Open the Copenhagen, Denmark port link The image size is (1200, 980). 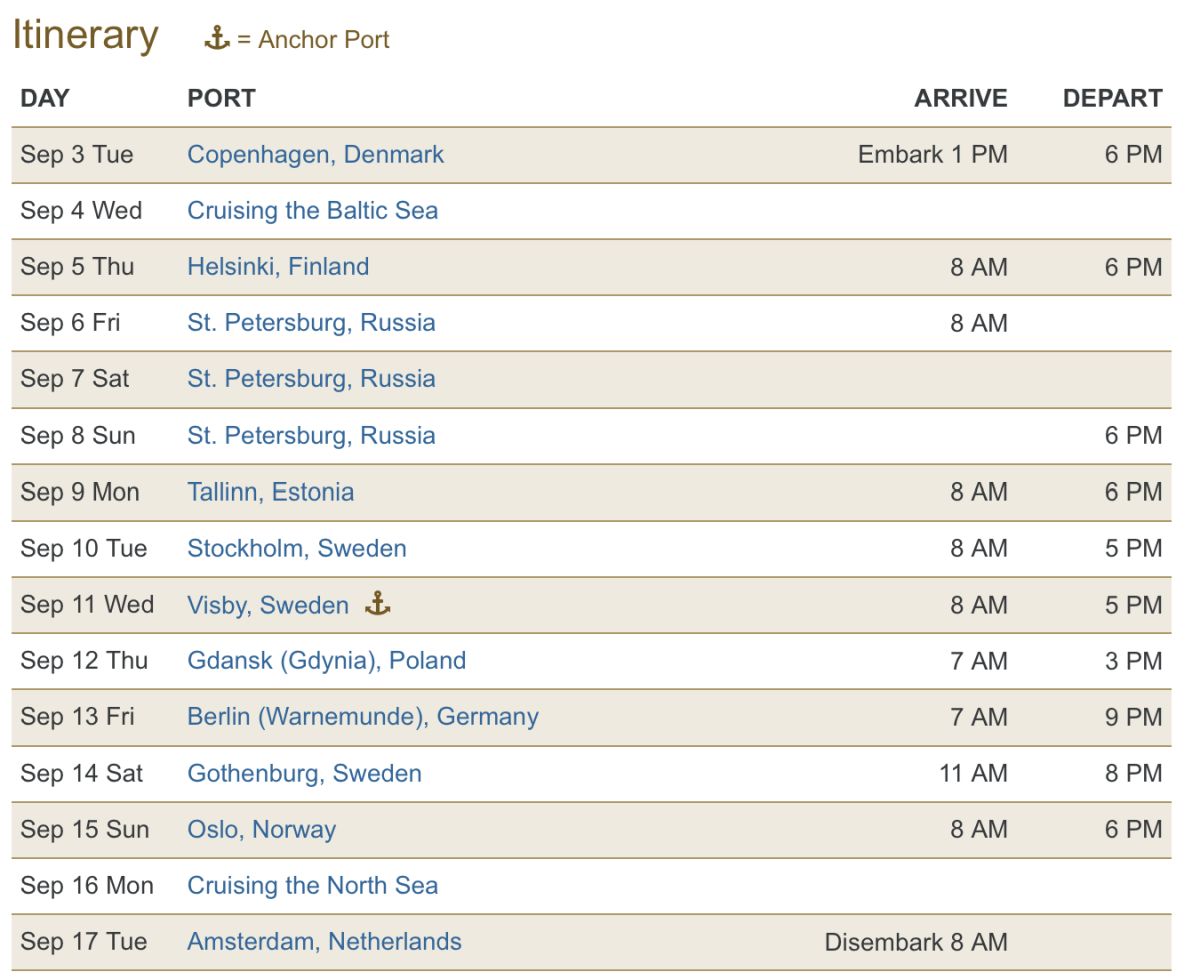[315, 155]
